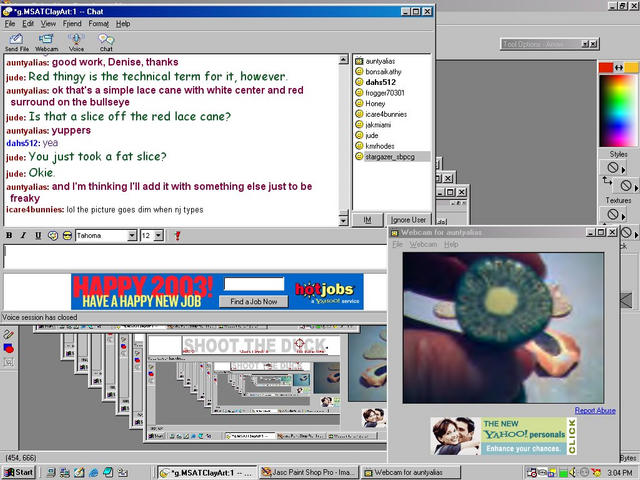Click the Yahoo personals ad banner
Image resolution: width=640 pixels, height=480 pixels.
(503, 436)
